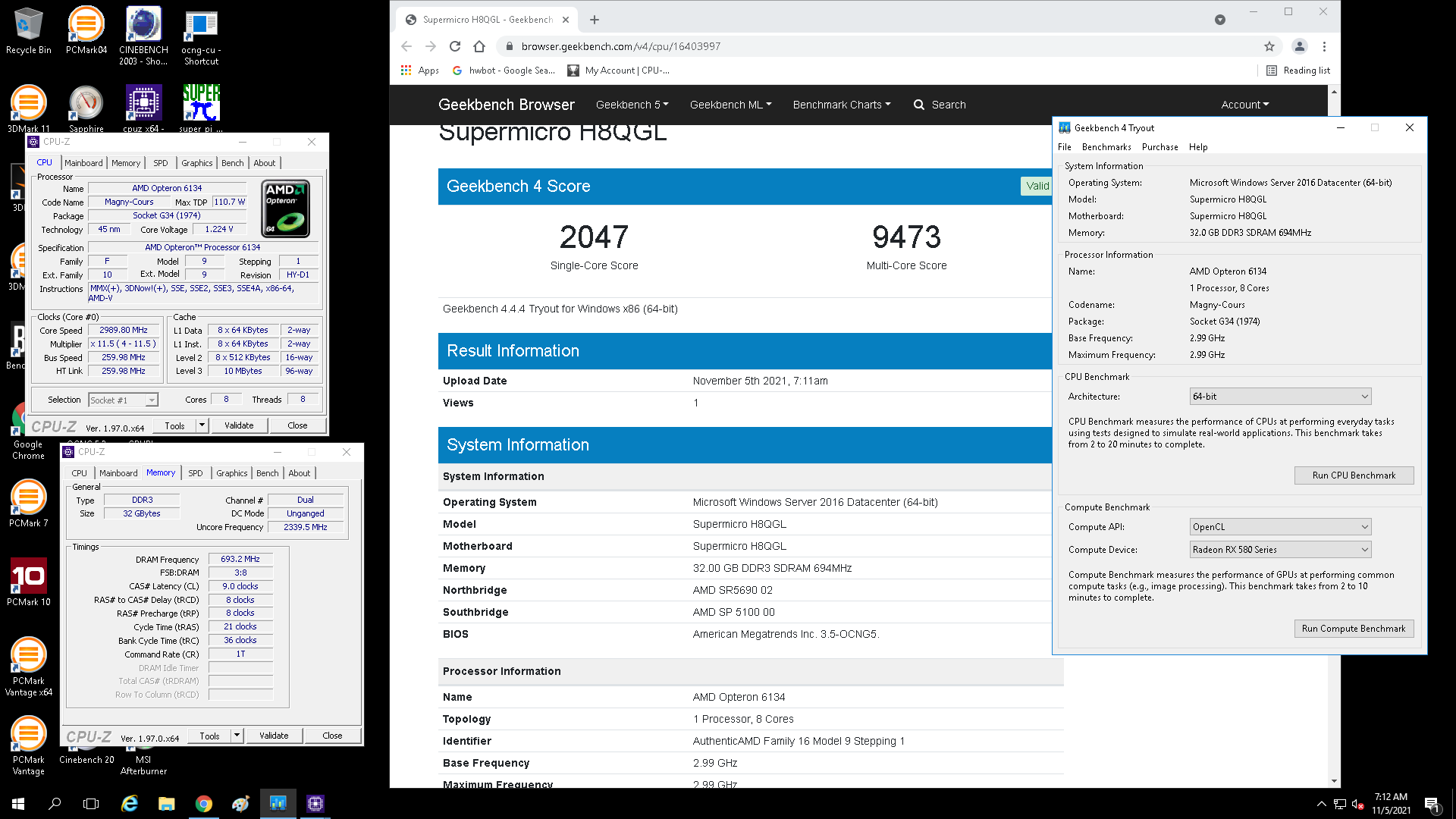Open the hwbot Google Search bookmark
This screenshot has width=1456, height=819.
tap(504, 71)
